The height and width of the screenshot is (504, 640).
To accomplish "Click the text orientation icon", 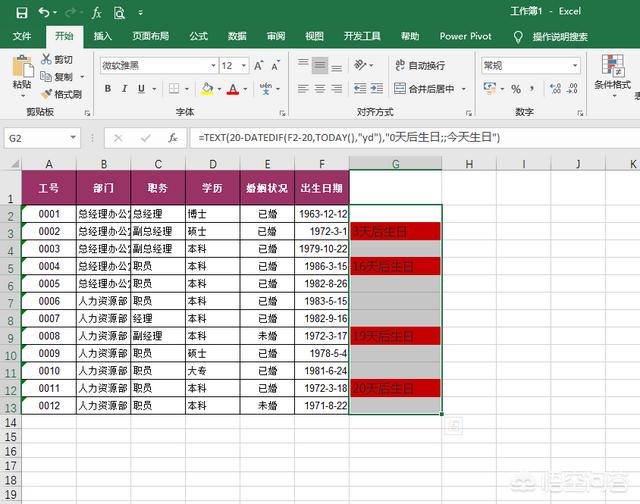I will [x=360, y=65].
